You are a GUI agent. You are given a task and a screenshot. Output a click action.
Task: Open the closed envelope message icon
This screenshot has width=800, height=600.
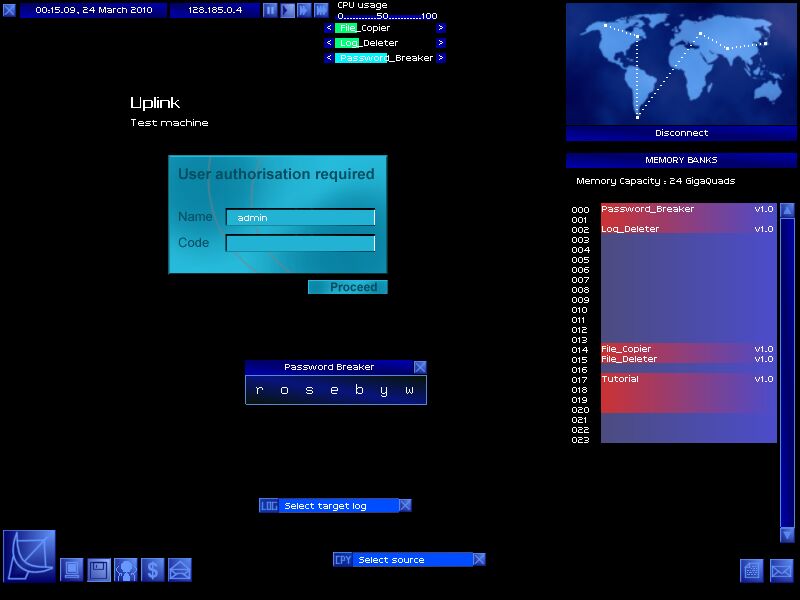tap(782, 570)
